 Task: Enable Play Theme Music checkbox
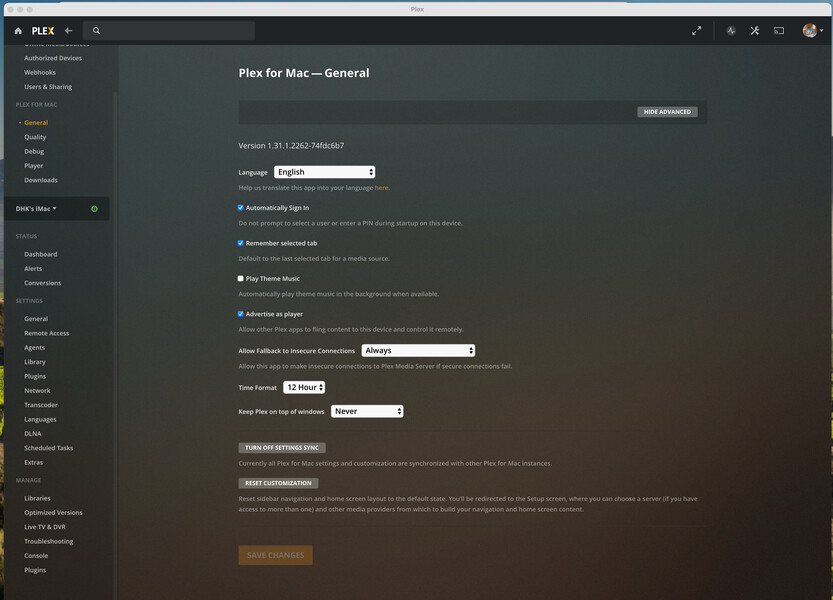point(241,278)
